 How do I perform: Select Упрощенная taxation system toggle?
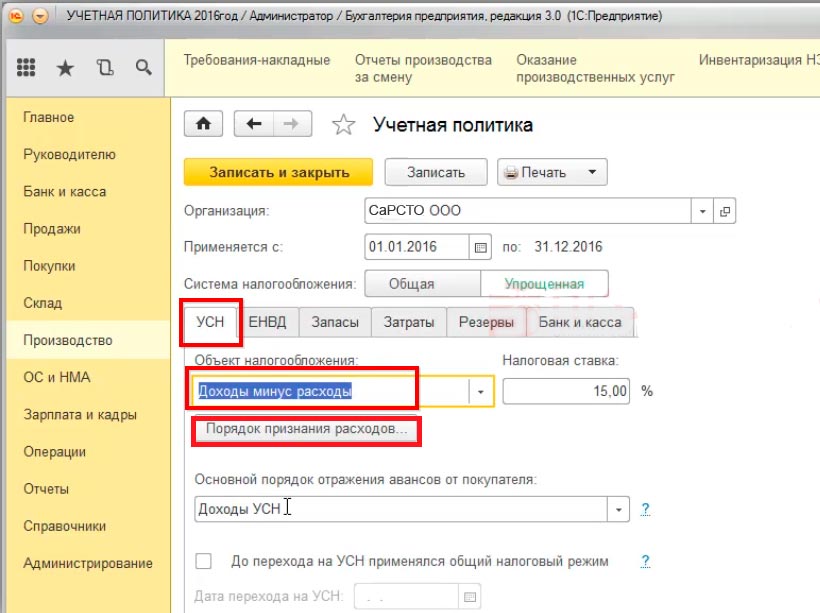tap(544, 284)
